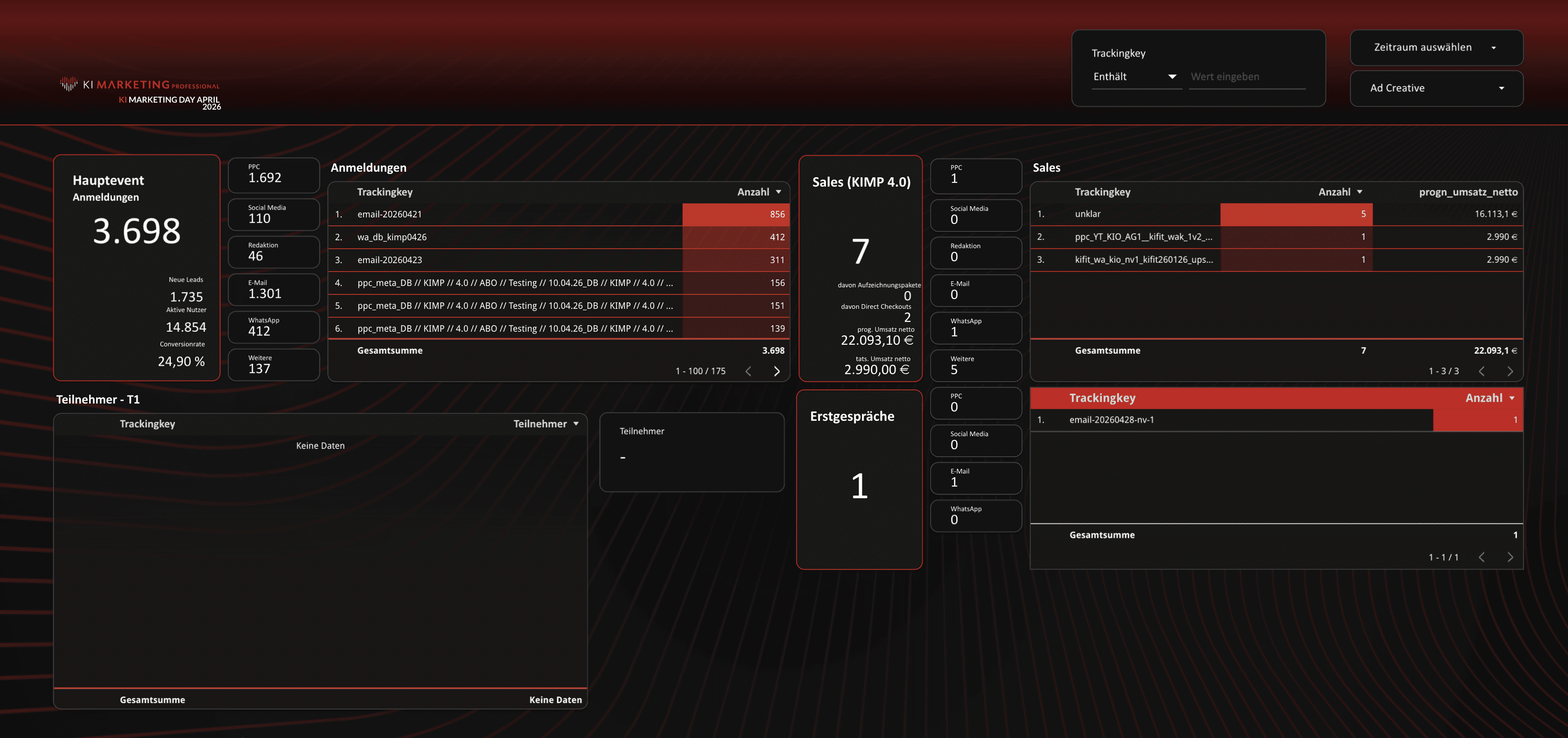Click next page arrow in Sales table
Image resolution: width=1568 pixels, height=738 pixels.
1510,371
